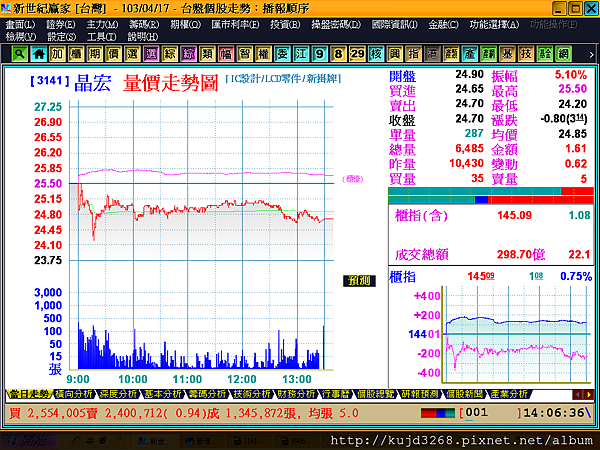Go to home via house icon
The height and width of the screenshot is (450, 600).
point(38,54)
